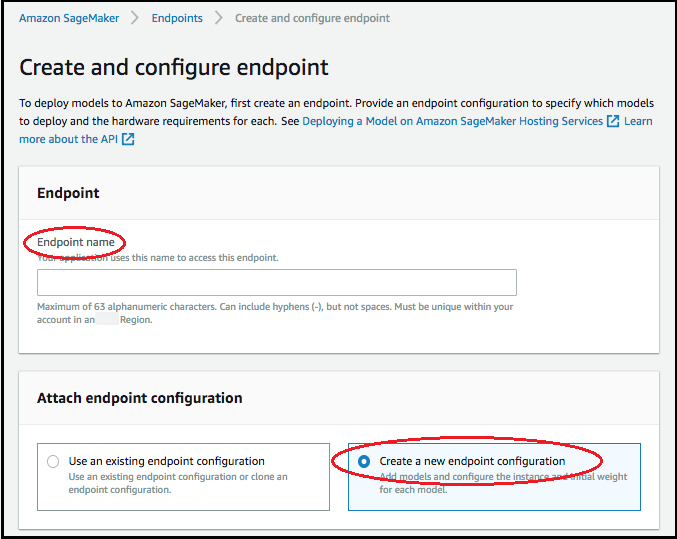Click external-link icon after Hosting Services link
The width and height of the screenshot is (677, 539).
(x=612, y=121)
